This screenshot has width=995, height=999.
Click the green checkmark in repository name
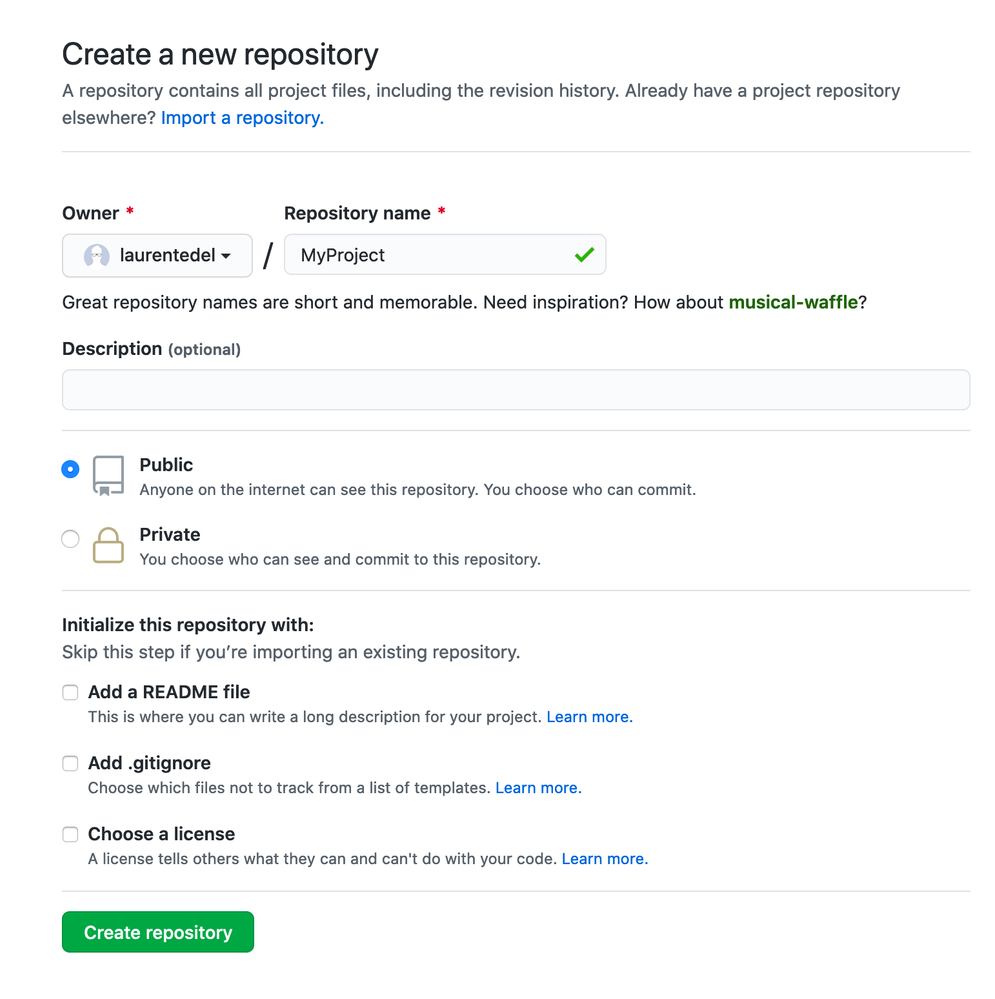(585, 255)
